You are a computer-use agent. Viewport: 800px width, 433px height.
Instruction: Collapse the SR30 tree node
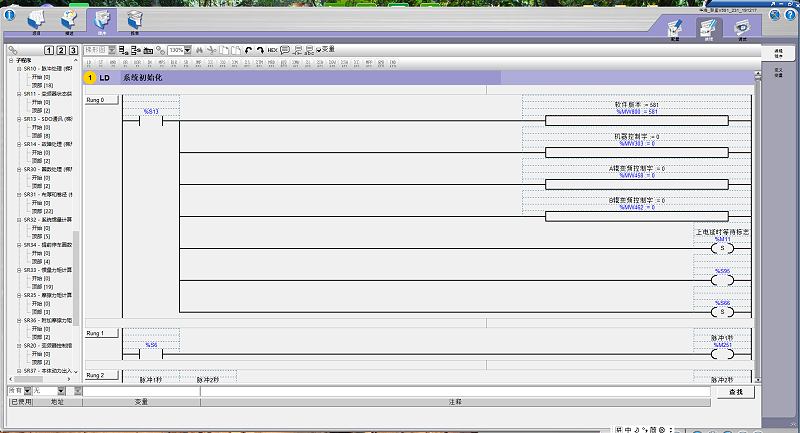click(x=19, y=169)
